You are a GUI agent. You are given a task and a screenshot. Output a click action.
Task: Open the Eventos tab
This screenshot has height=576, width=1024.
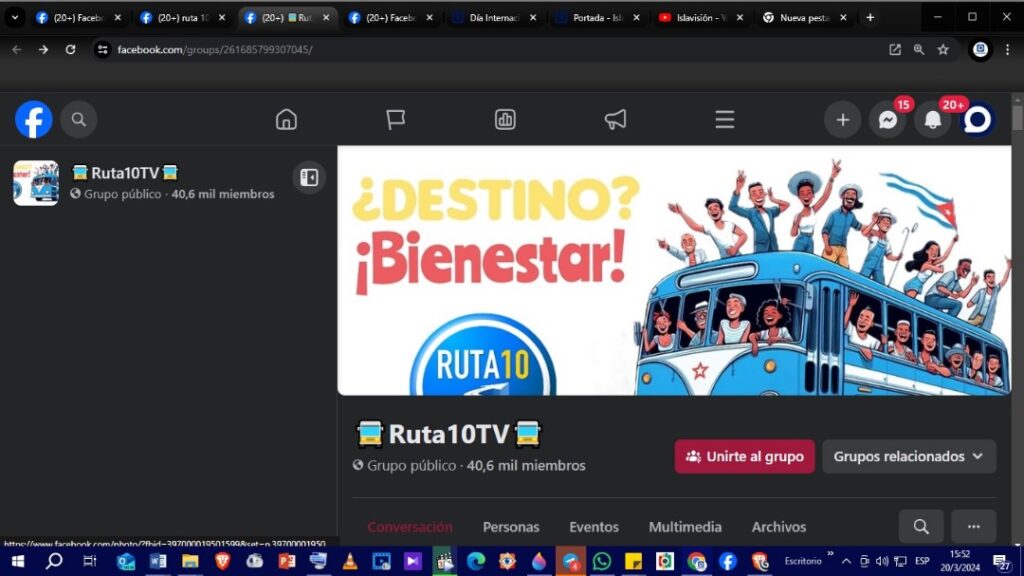pyautogui.click(x=594, y=527)
